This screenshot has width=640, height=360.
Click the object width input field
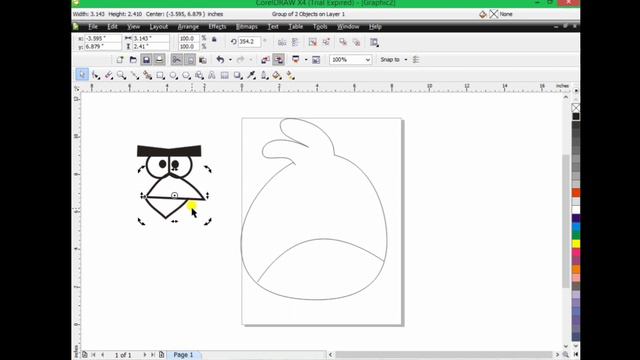coord(151,38)
